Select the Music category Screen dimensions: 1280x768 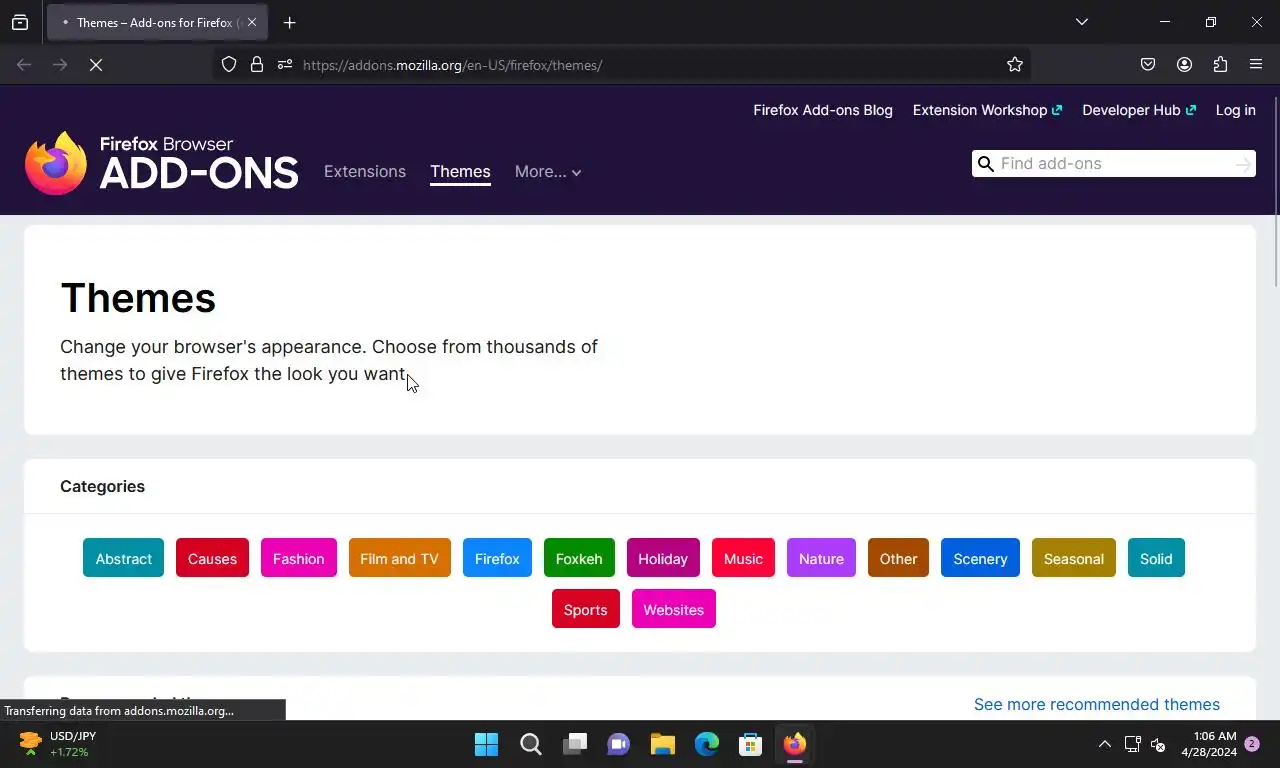tap(743, 558)
